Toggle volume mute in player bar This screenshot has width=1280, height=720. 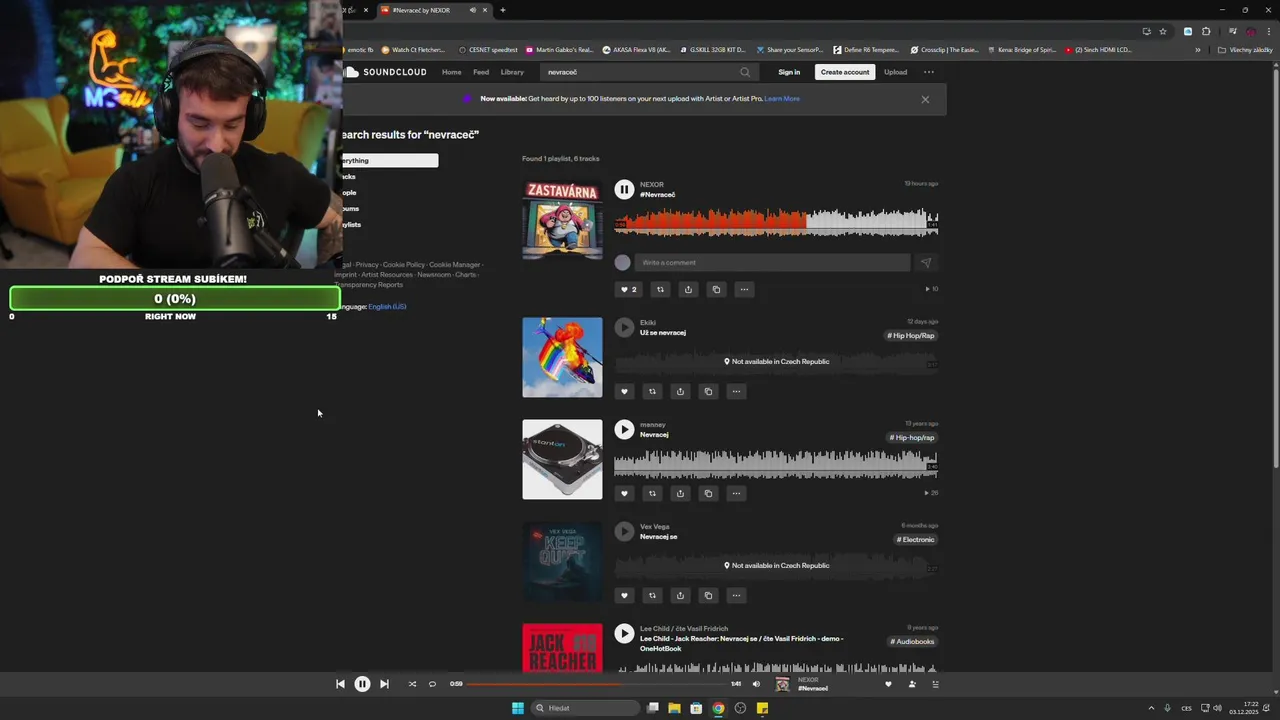(x=756, y=684)
